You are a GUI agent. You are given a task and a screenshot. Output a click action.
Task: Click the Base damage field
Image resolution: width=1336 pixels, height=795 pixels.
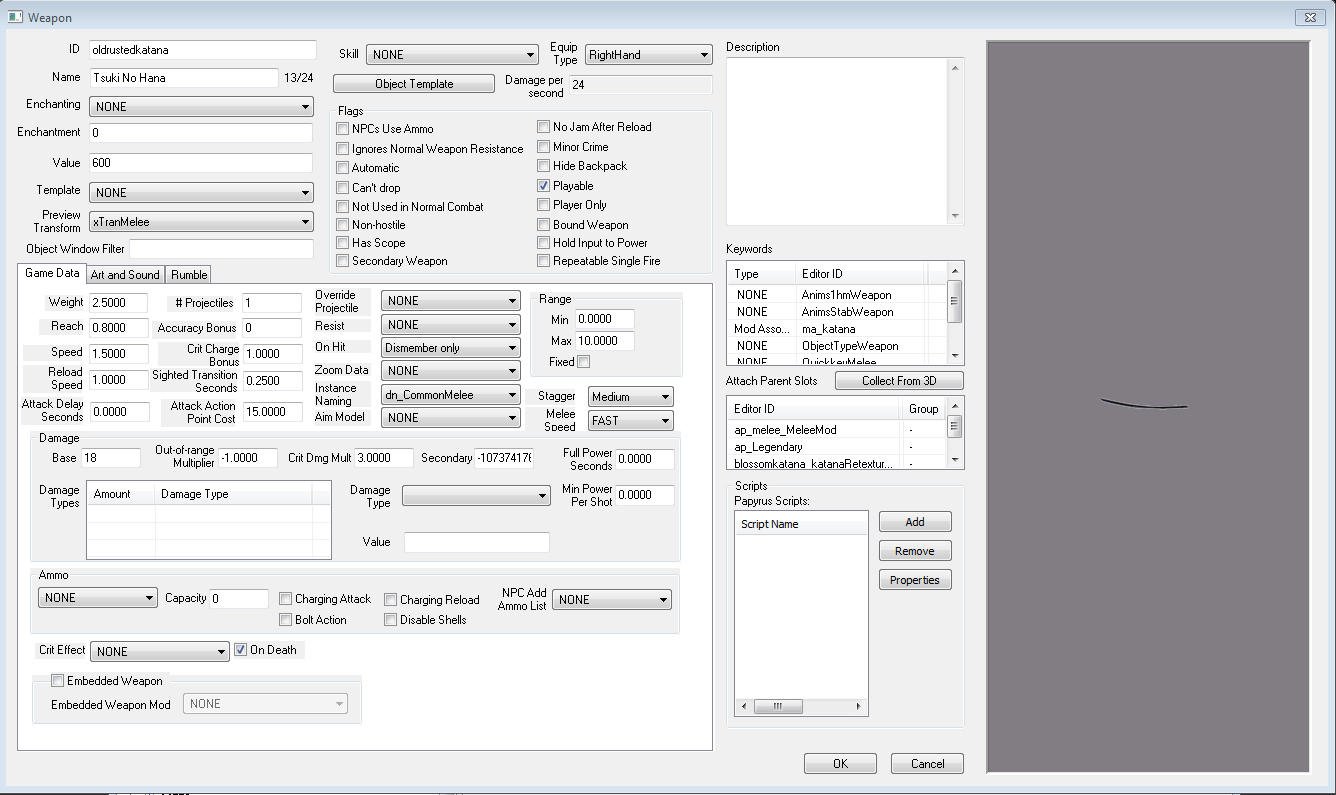point(111,458)
